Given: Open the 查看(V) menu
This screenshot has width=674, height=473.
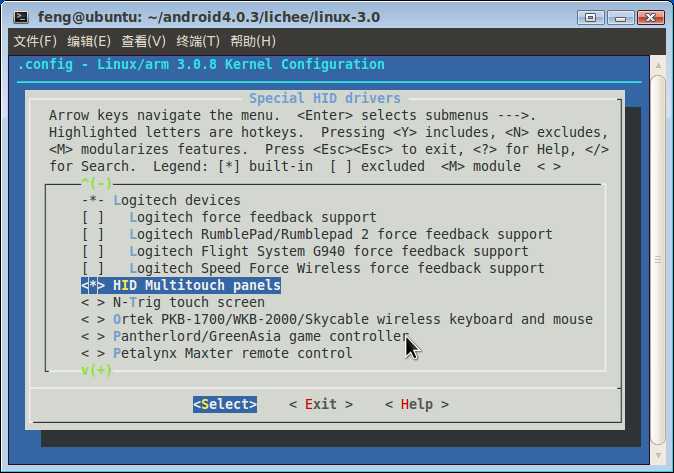Looking at the screenshot, I should pos(143,41).
